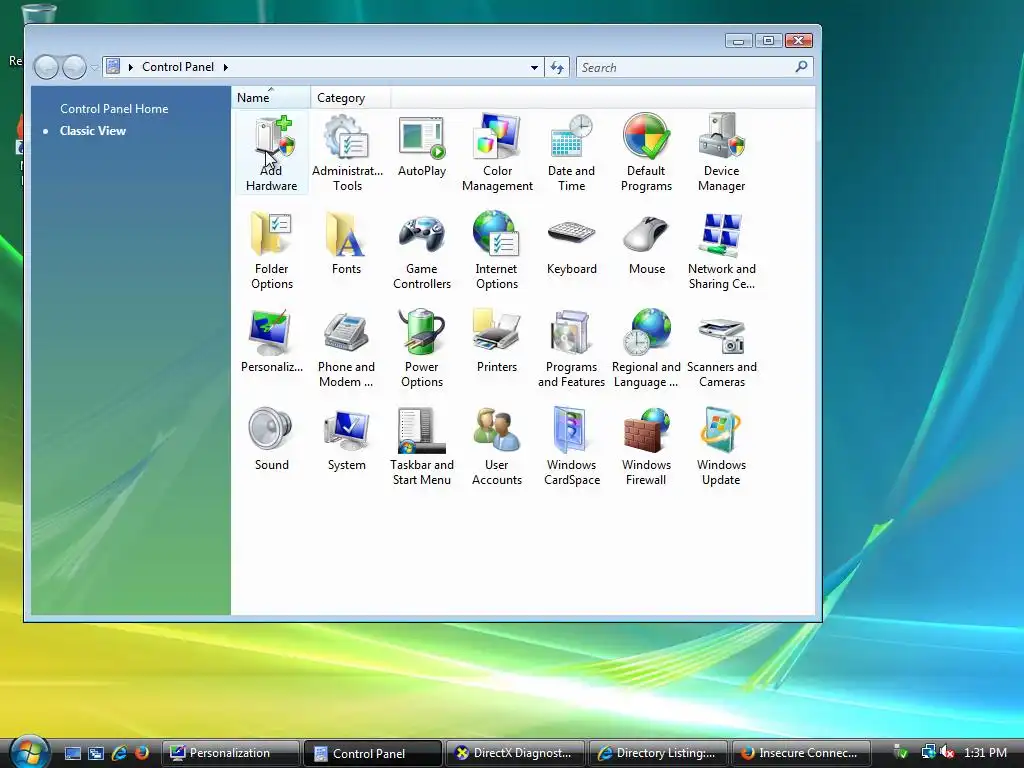
Task: Open Date and Time icon
Action: point(571,153)
